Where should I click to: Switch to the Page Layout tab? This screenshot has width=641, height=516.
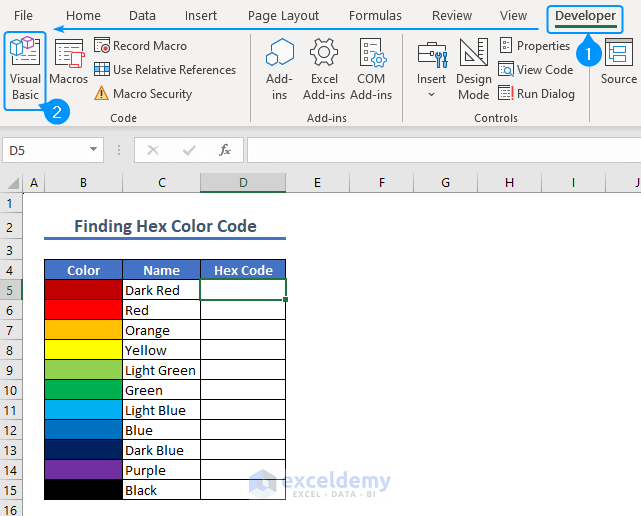click(283, 16)
